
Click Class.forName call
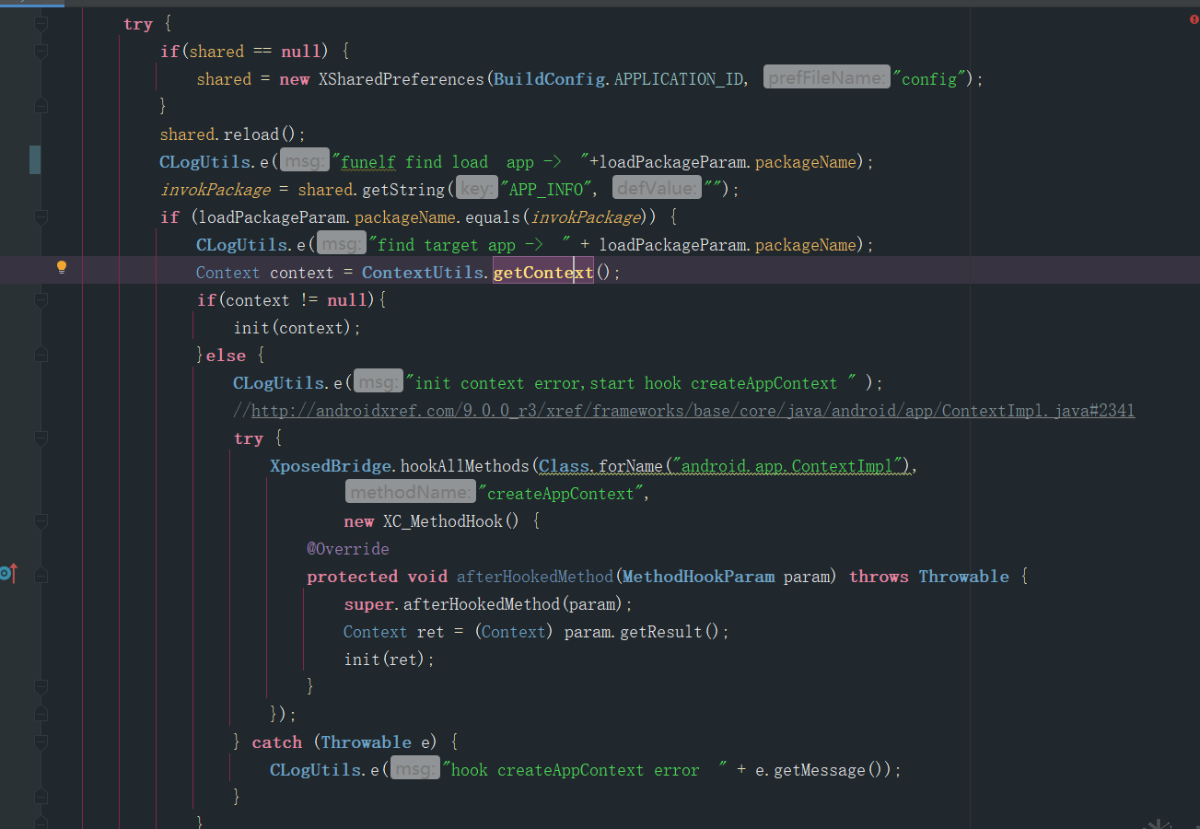(x=600, y=466)
